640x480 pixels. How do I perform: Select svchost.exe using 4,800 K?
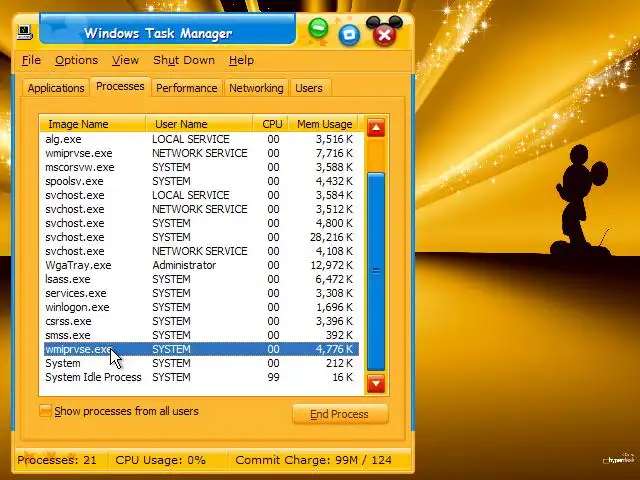tap(201, 223)
